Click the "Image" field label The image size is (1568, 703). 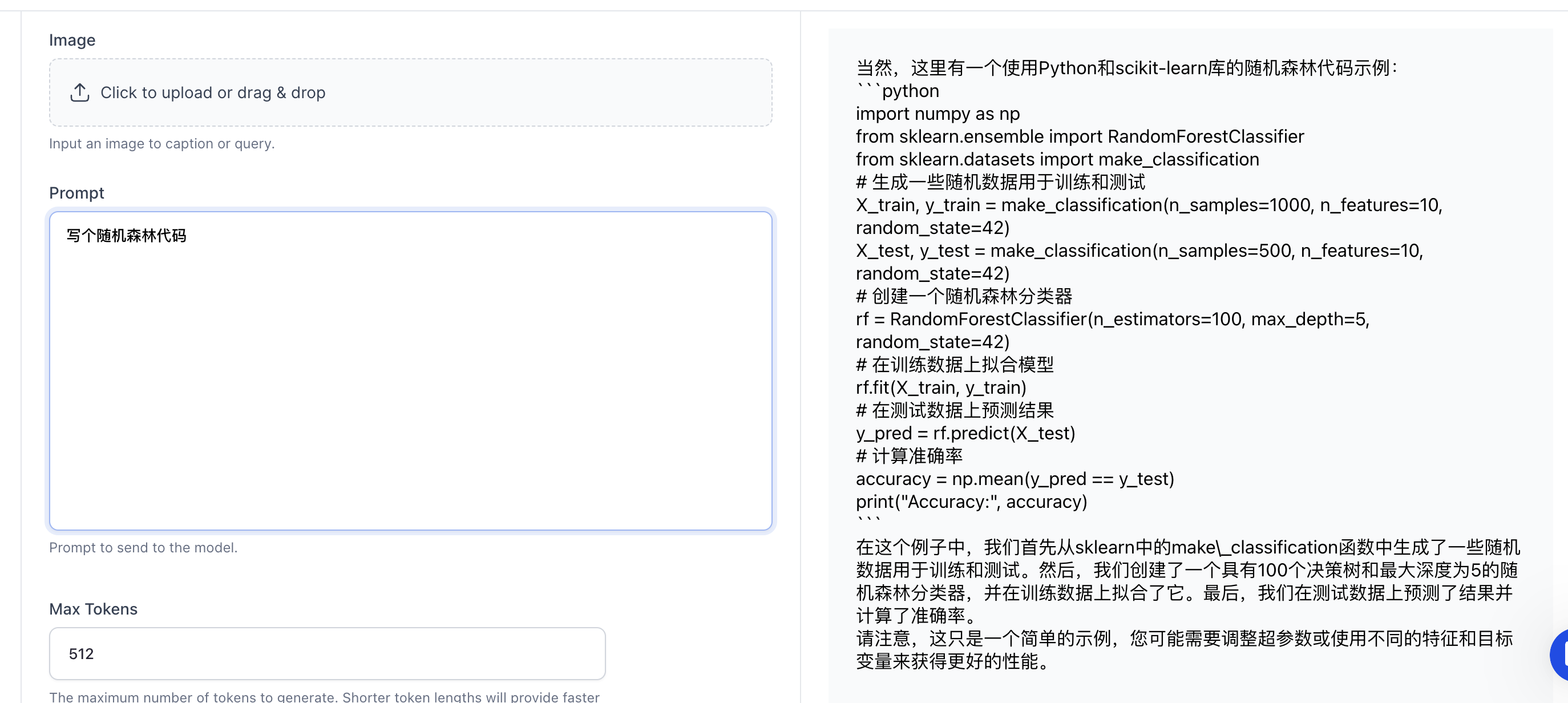click(72, 40)
